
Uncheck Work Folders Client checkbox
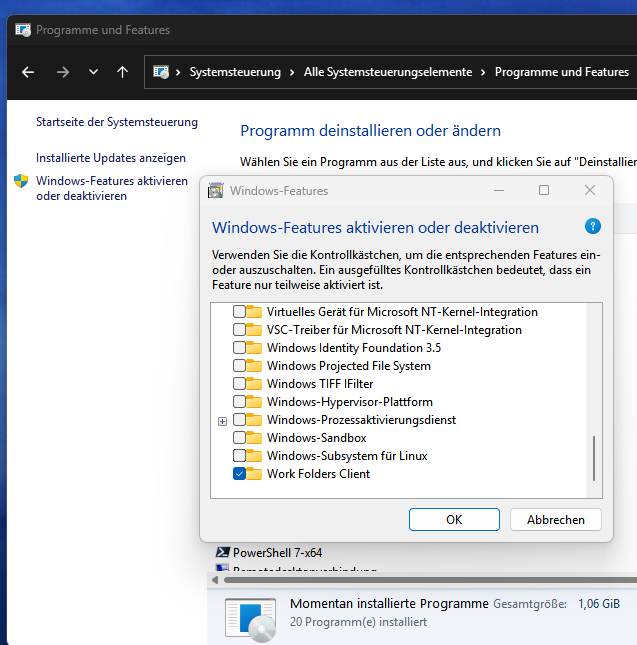tap(239, 474)
